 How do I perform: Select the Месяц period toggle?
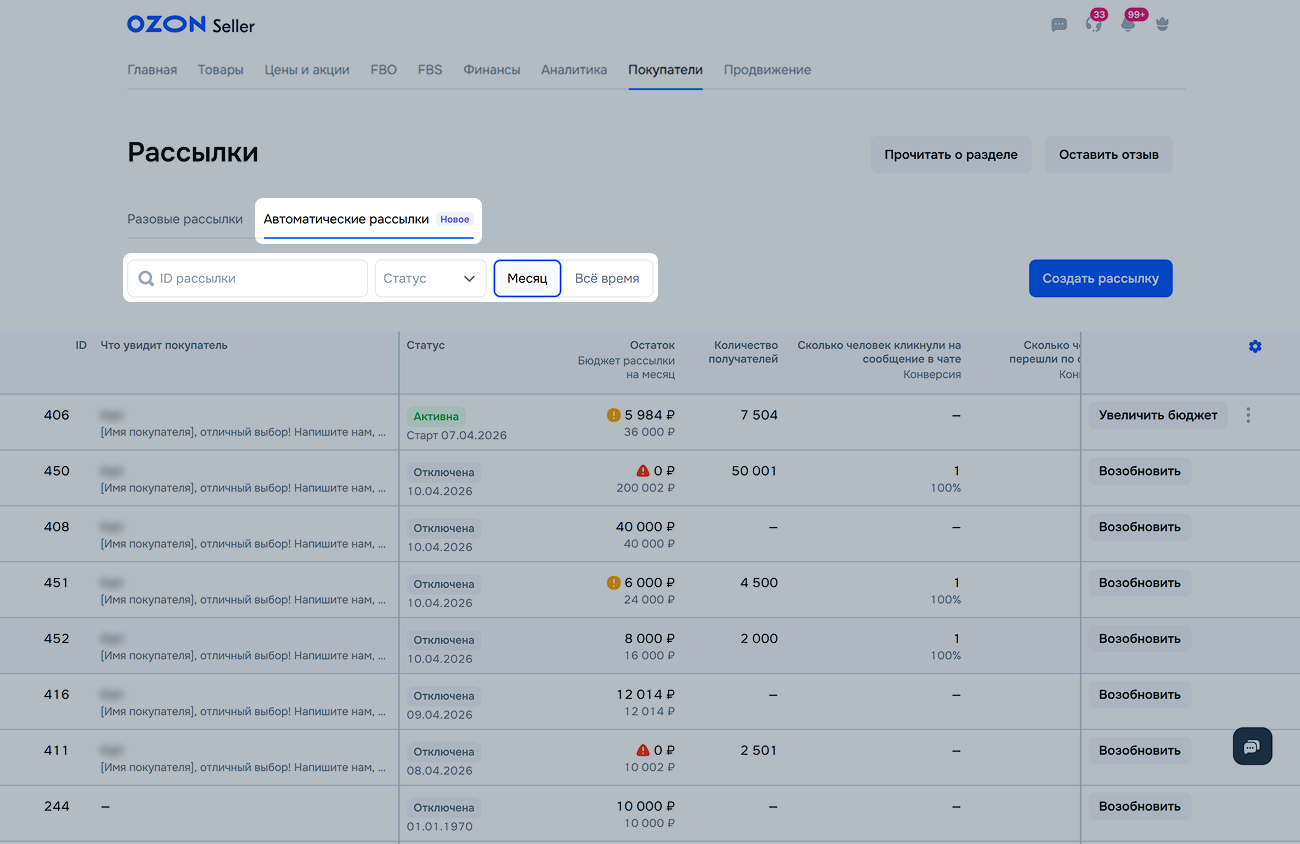527,279
